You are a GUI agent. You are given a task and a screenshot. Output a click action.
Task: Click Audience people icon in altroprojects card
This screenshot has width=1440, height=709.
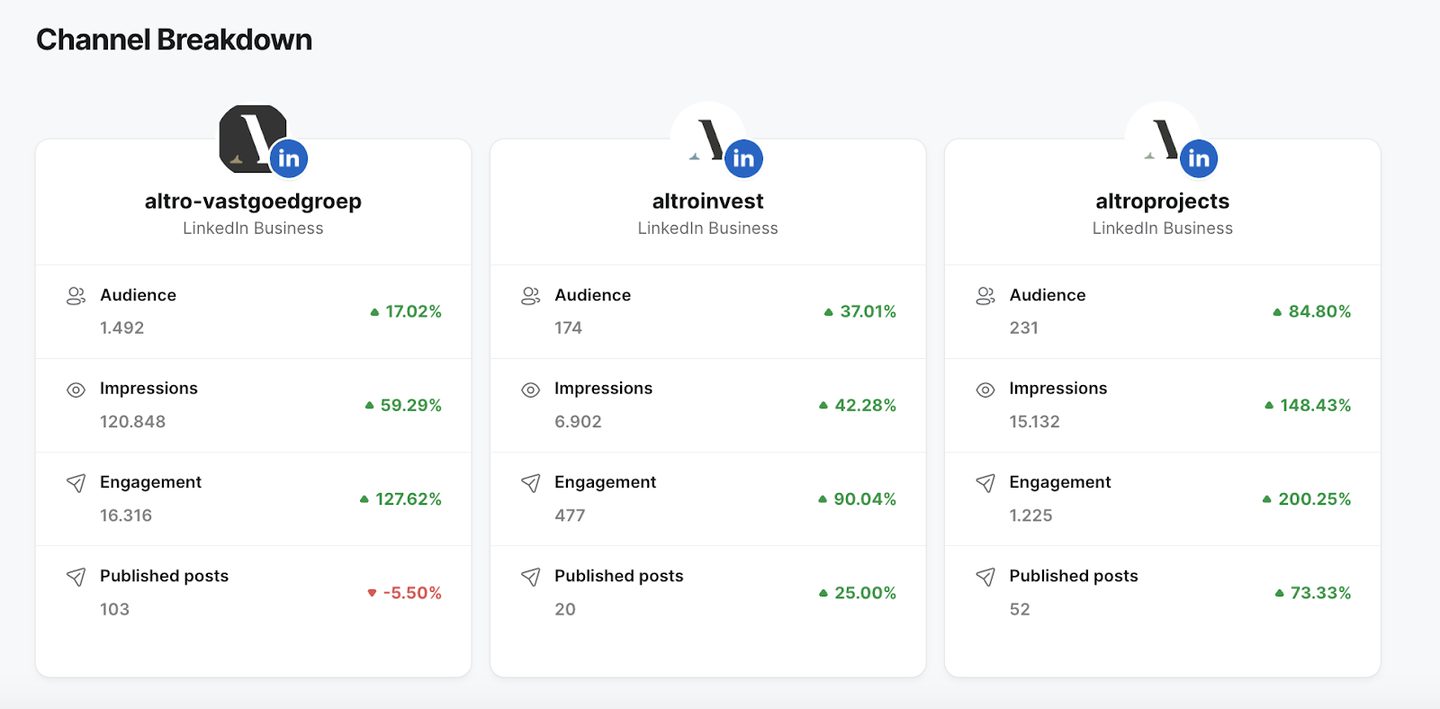click(985, 296)
